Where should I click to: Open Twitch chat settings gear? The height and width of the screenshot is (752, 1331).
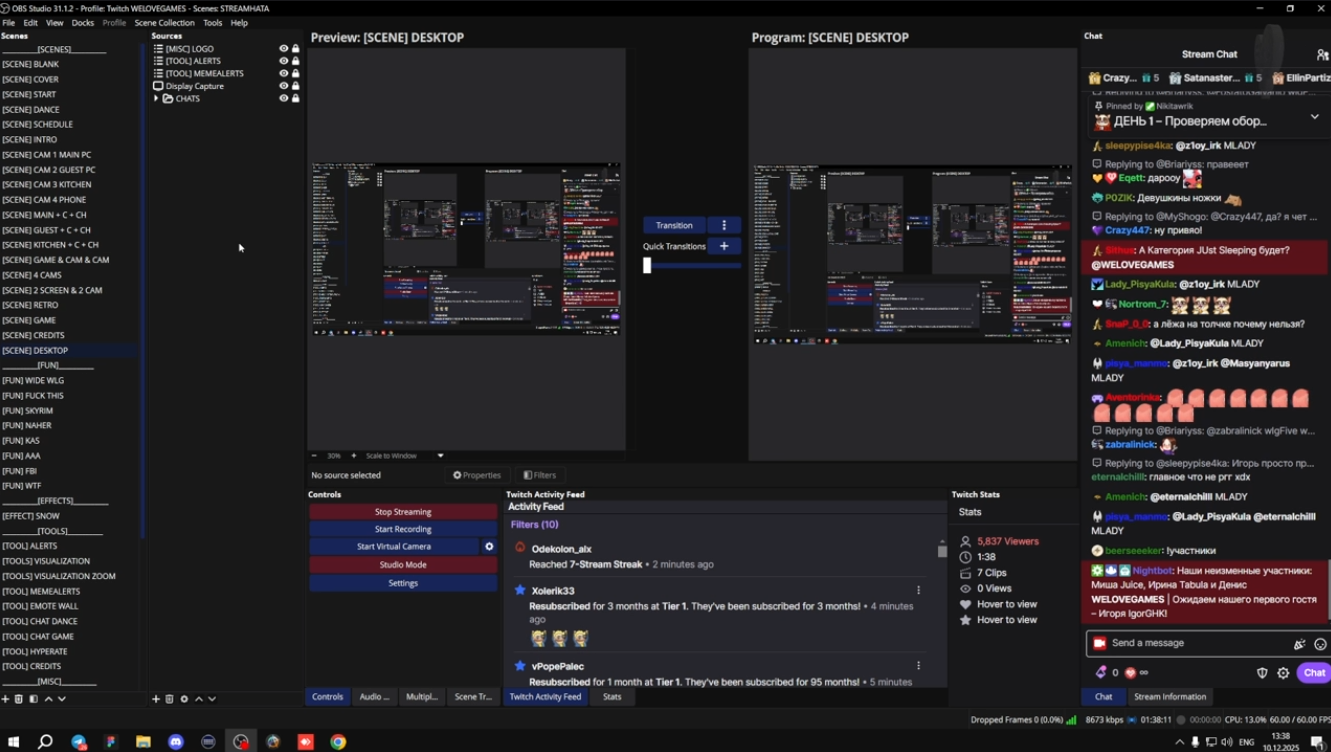pyautogui.click(x=1283, y=673)
